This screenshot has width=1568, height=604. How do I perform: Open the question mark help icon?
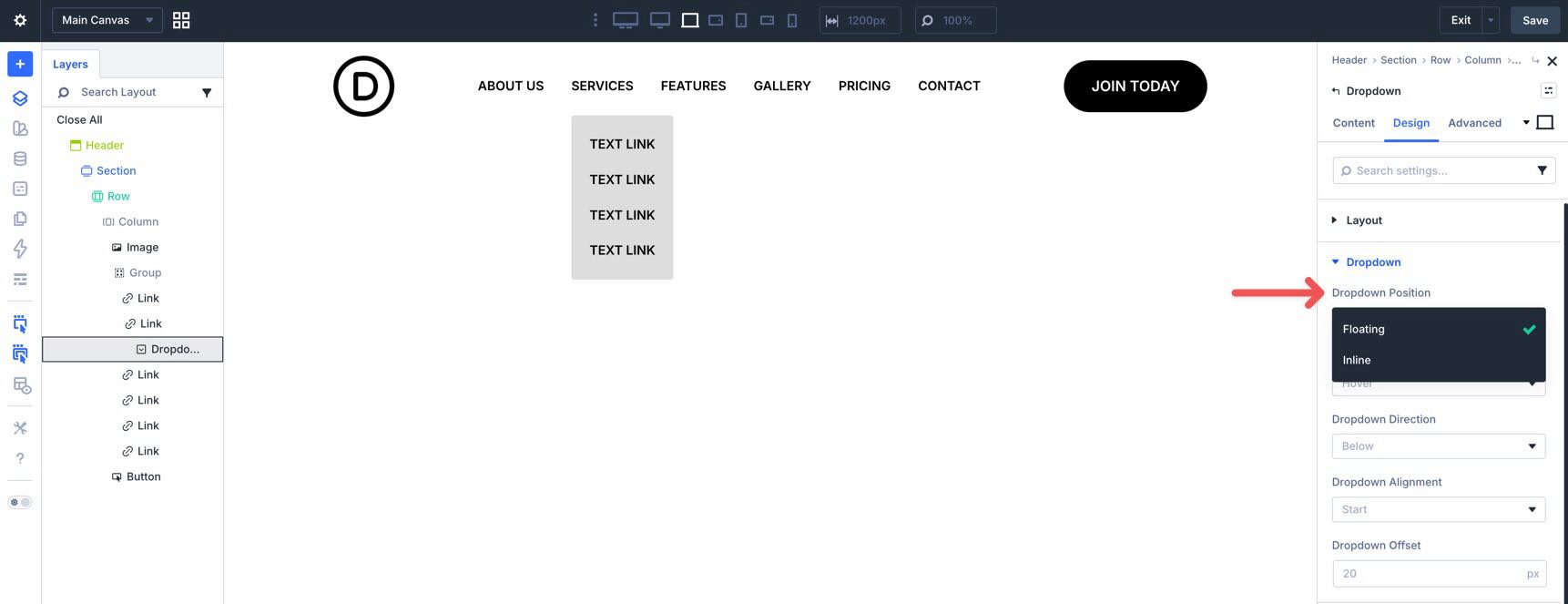pyautogui.click(x=20, y=458)
